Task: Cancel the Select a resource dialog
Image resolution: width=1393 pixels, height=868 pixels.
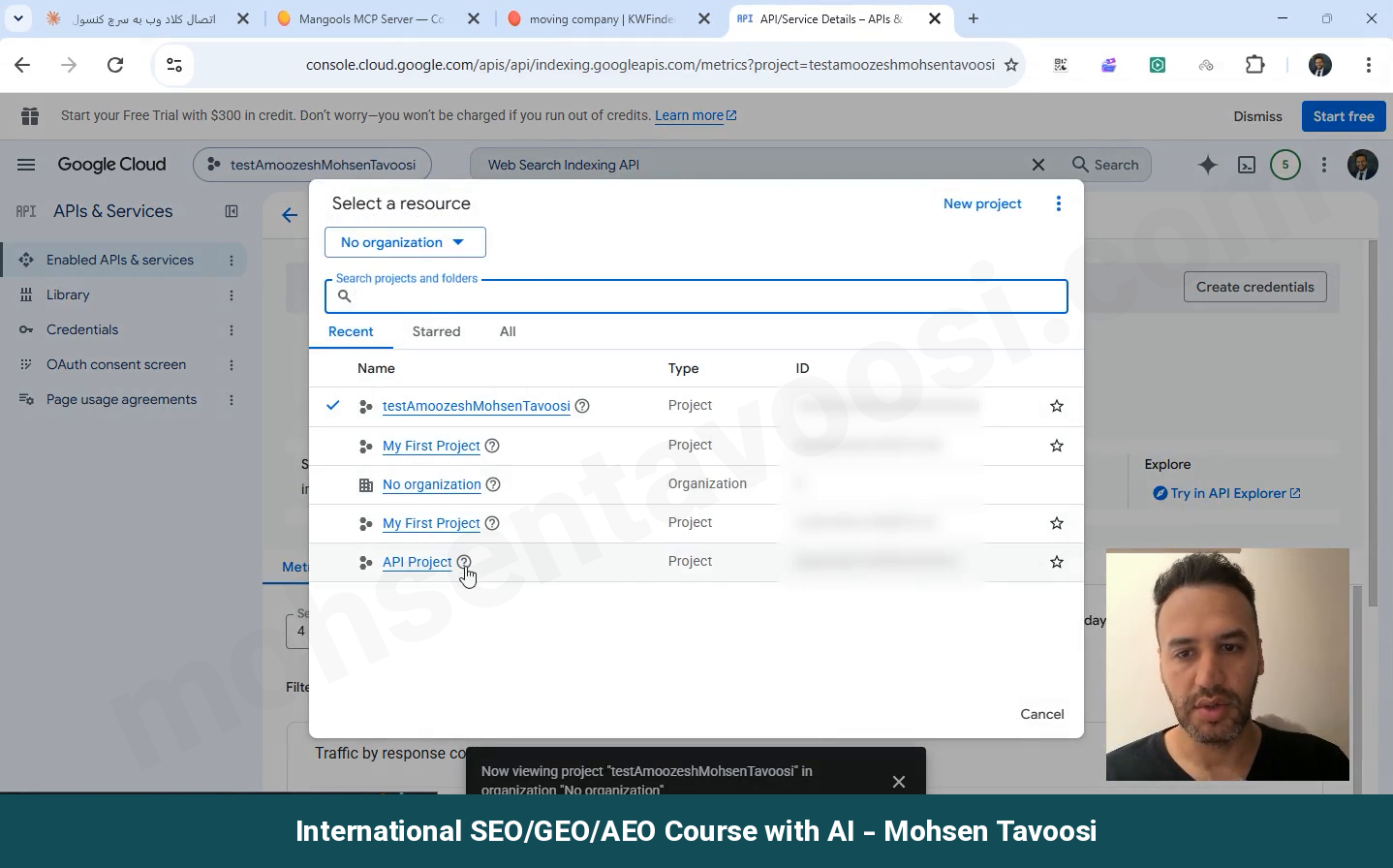Action: [x=1042, y=714]
